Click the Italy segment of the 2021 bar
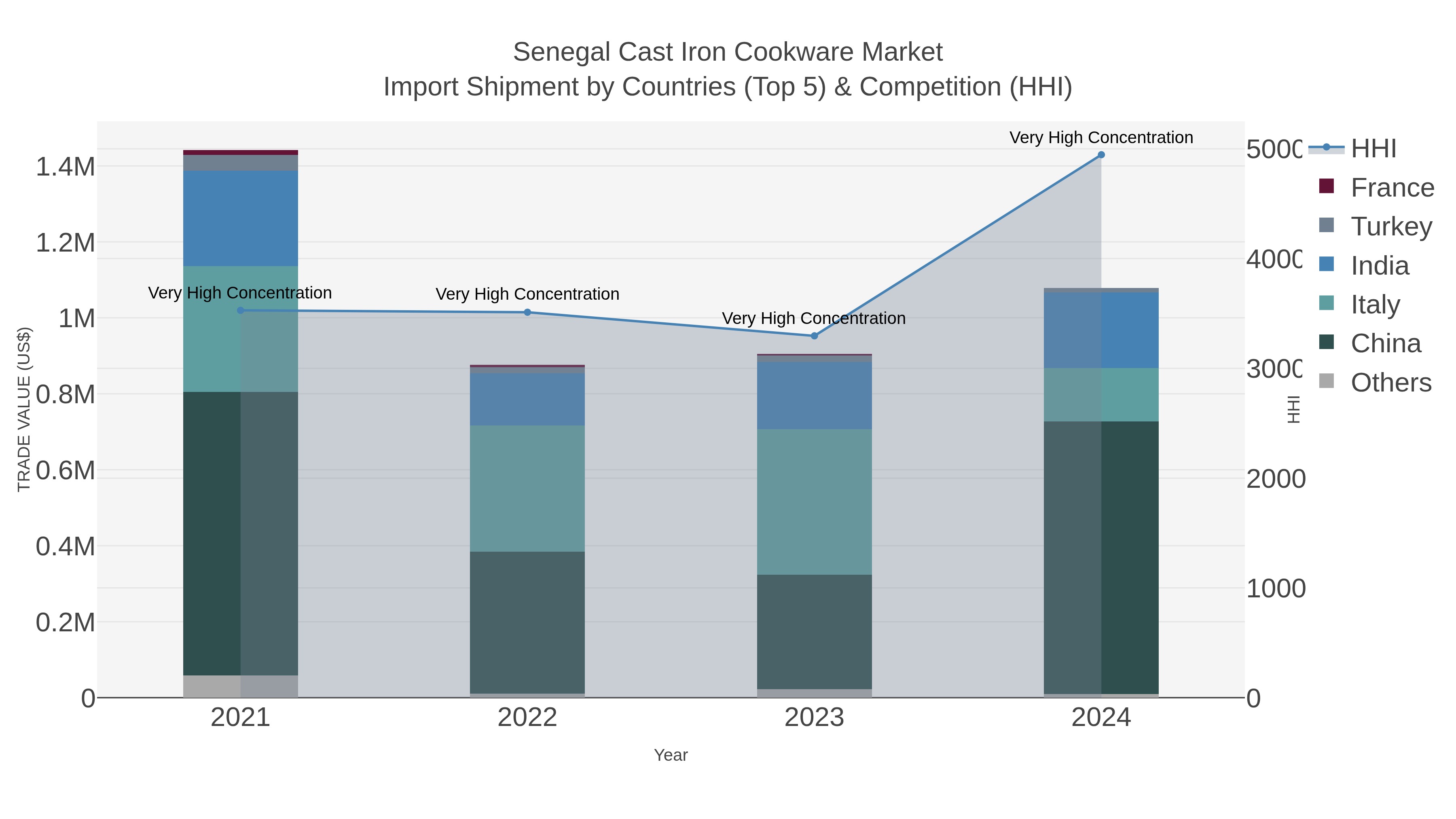The width and height of the screenshot is (1456, 819). (x=240, y=329)
